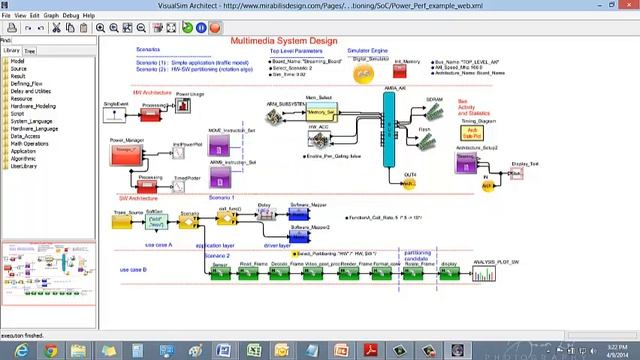Select the Display_Text block
The width and height of the screenshot is (640, 360).
tap(516, 173)
